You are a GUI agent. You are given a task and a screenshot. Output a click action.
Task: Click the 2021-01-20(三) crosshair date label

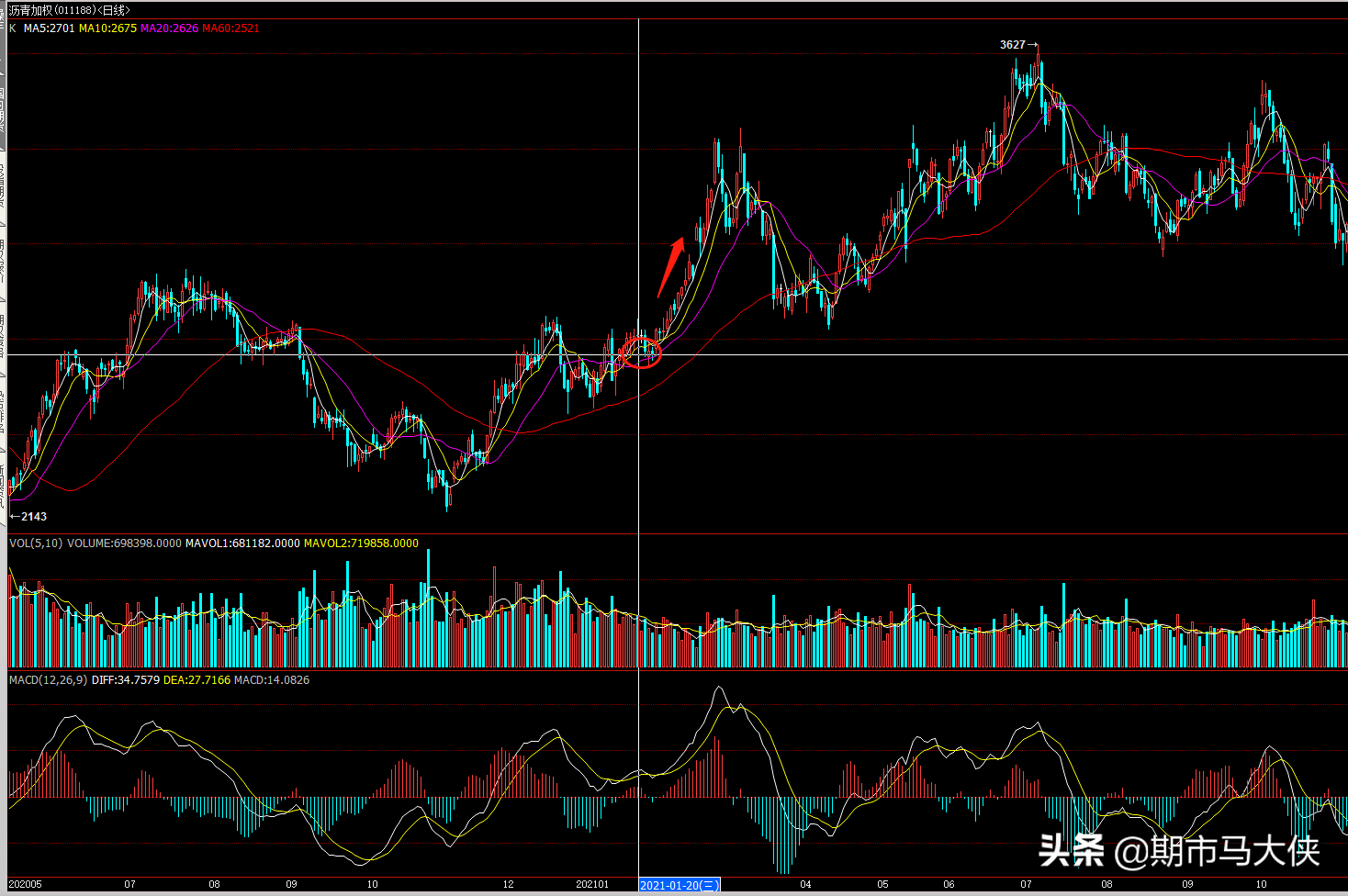point(680,885)
